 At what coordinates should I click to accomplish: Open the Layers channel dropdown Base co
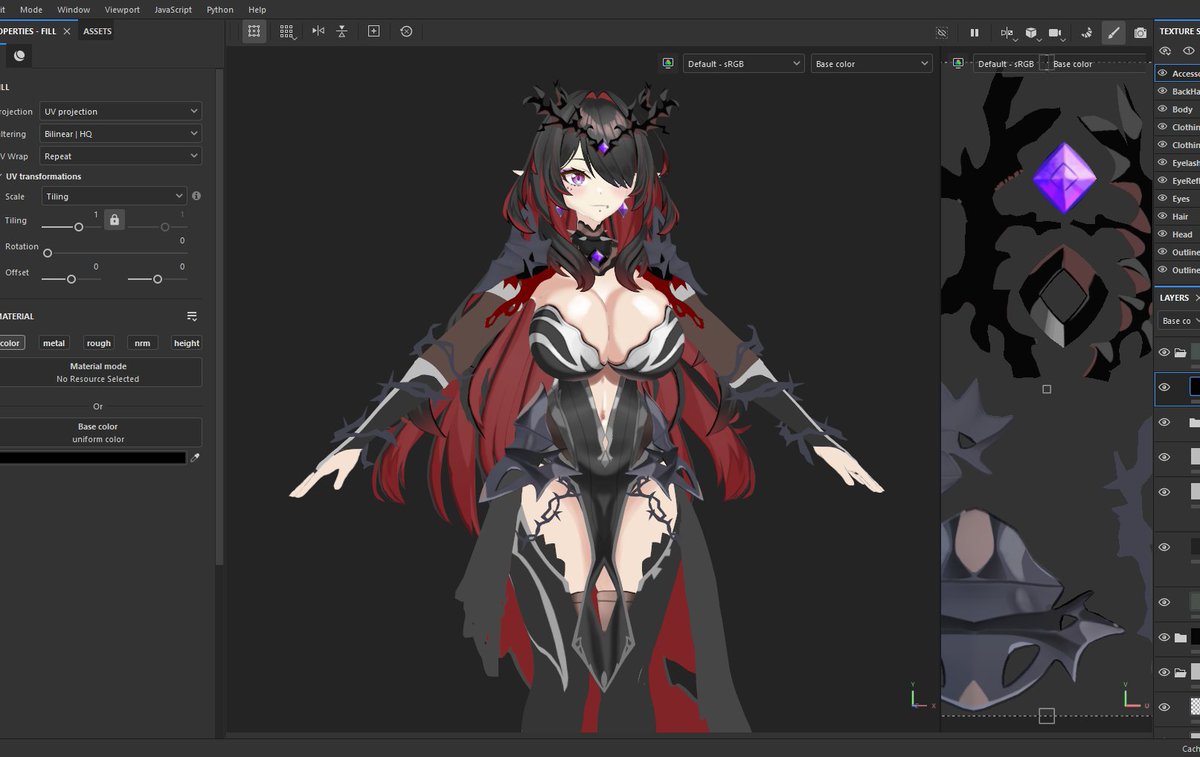tap(1179, 321)
